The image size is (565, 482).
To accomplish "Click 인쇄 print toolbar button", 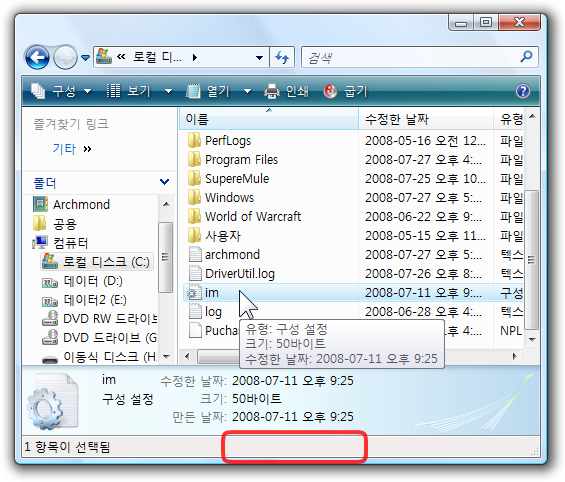I will 286,91.
